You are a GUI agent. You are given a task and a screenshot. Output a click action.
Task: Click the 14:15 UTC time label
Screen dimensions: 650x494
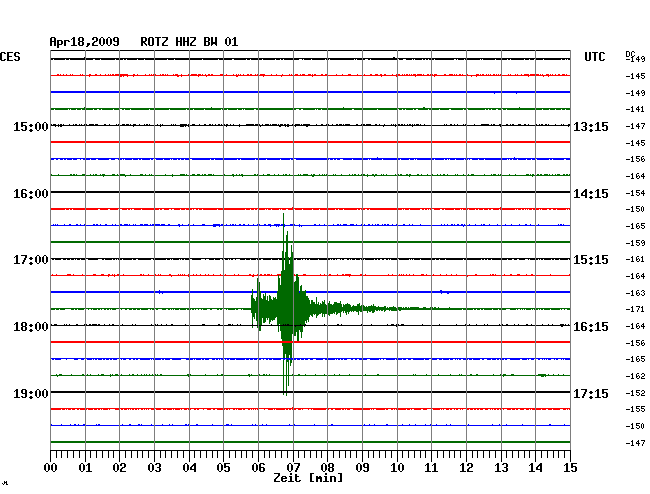[x=591, y=194]
